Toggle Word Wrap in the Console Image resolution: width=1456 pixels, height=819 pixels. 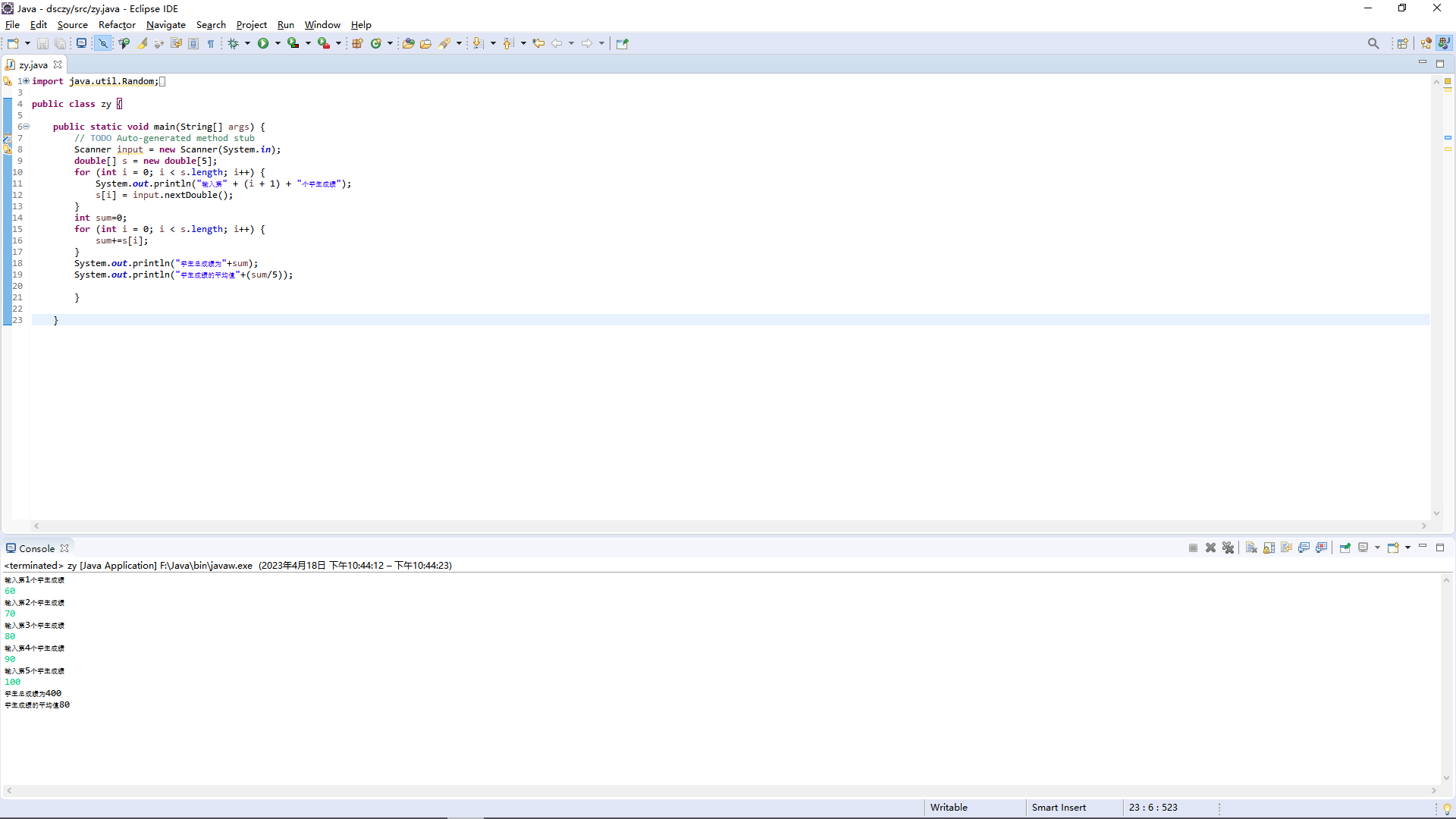(1286, 548)
